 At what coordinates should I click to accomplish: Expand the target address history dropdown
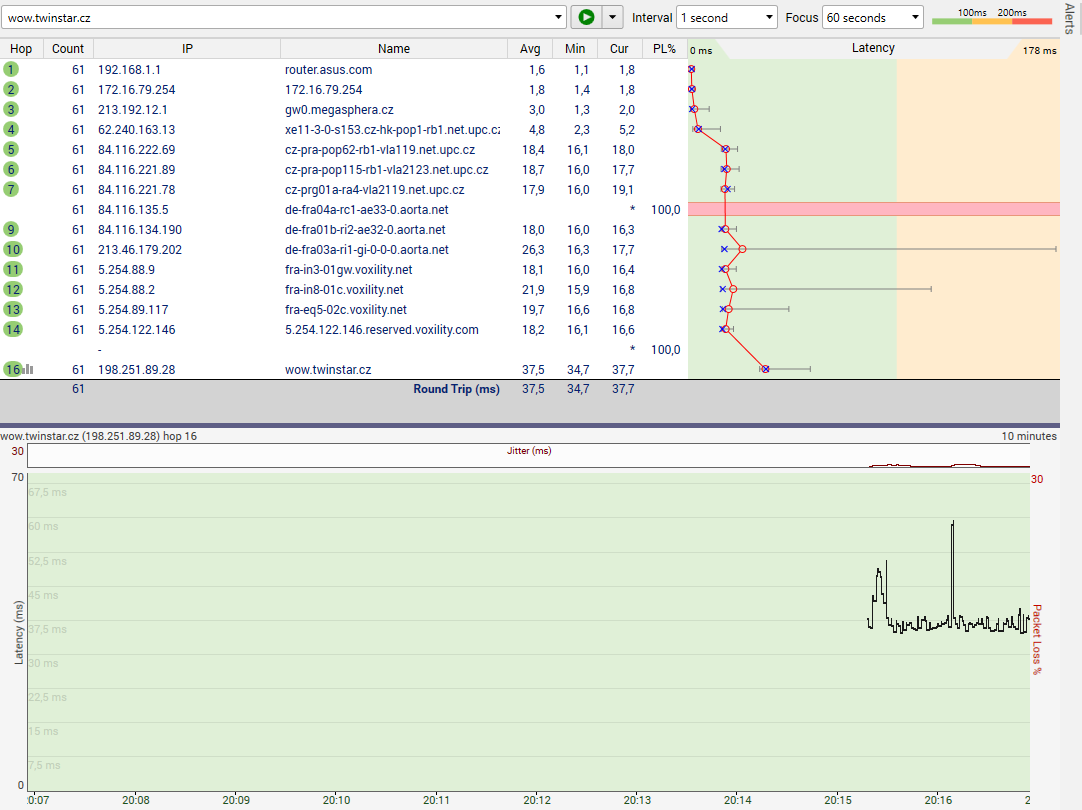click(559, 17)
